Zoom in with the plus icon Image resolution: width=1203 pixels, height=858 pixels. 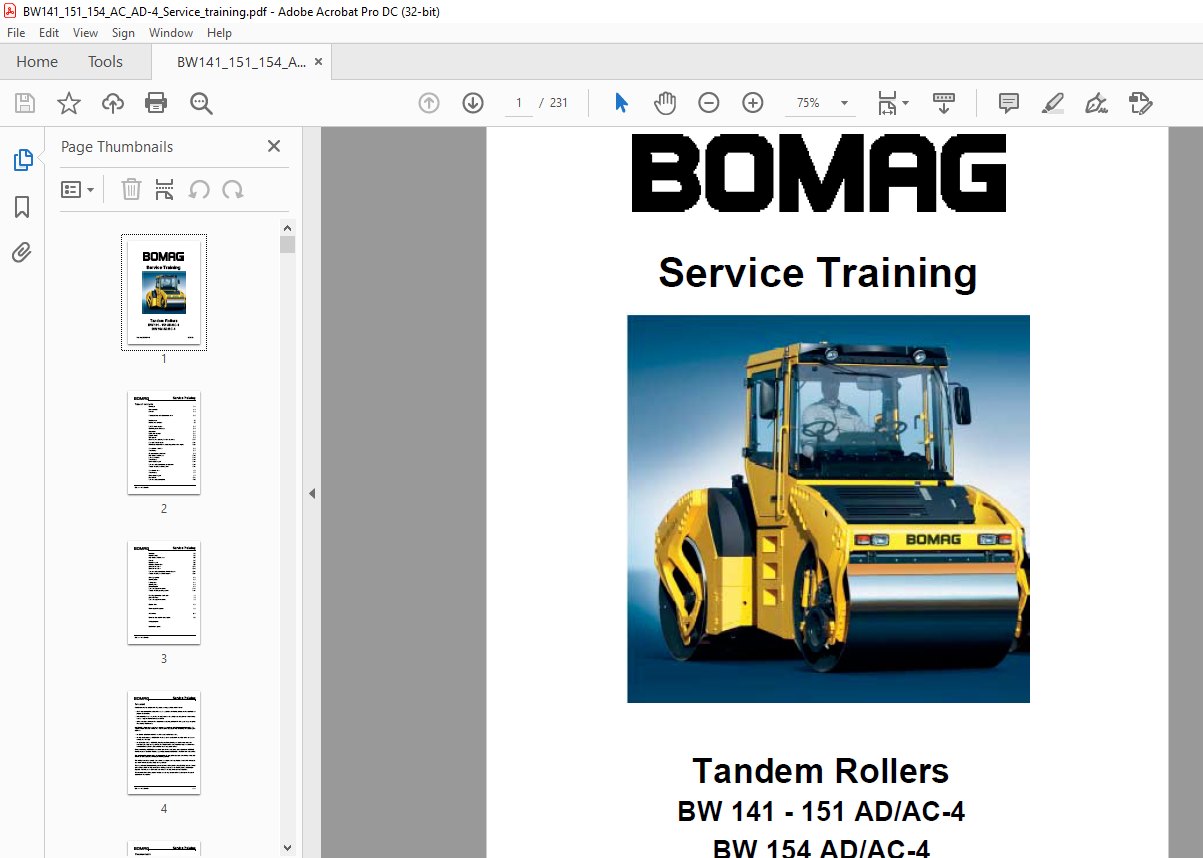pos(753,103)
